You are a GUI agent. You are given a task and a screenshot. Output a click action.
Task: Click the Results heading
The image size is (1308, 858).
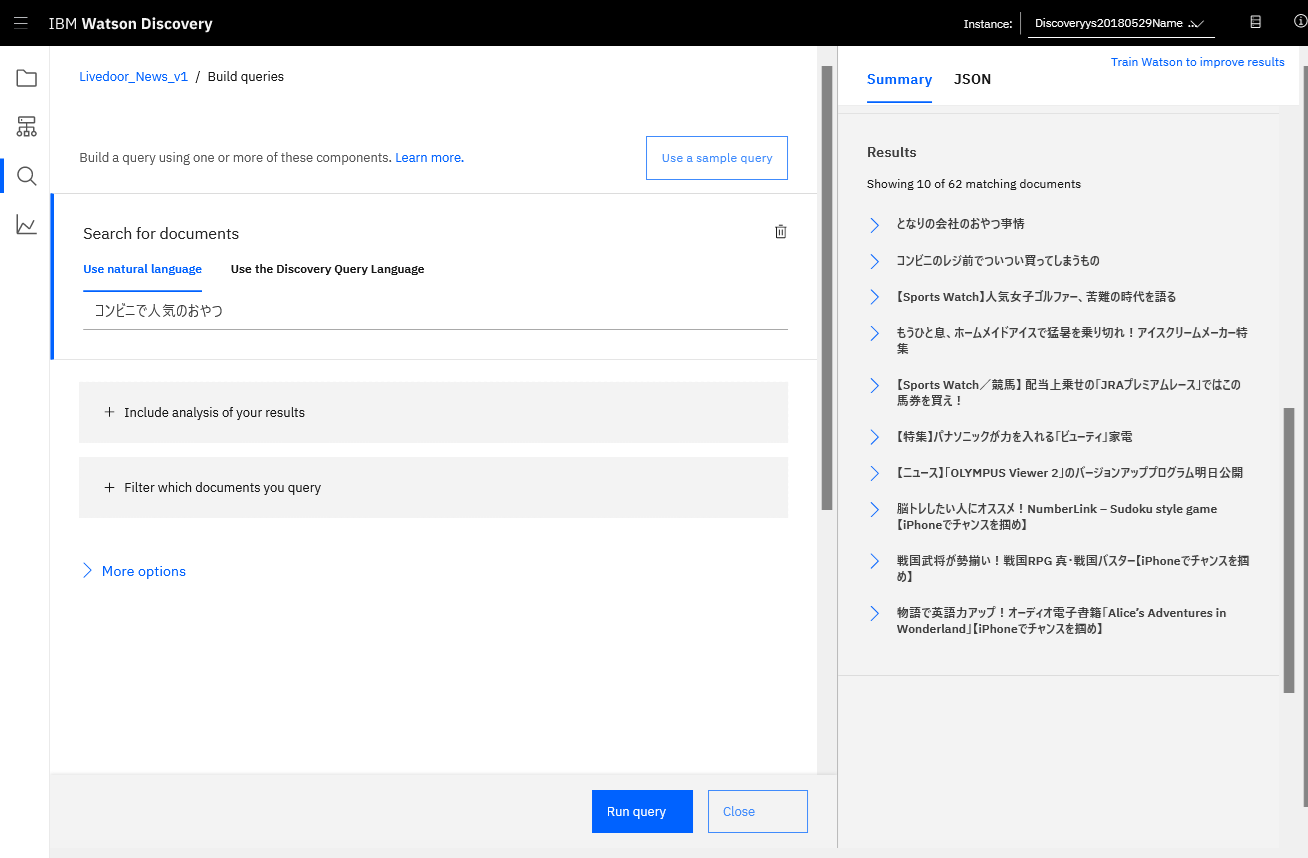[891, 152]
